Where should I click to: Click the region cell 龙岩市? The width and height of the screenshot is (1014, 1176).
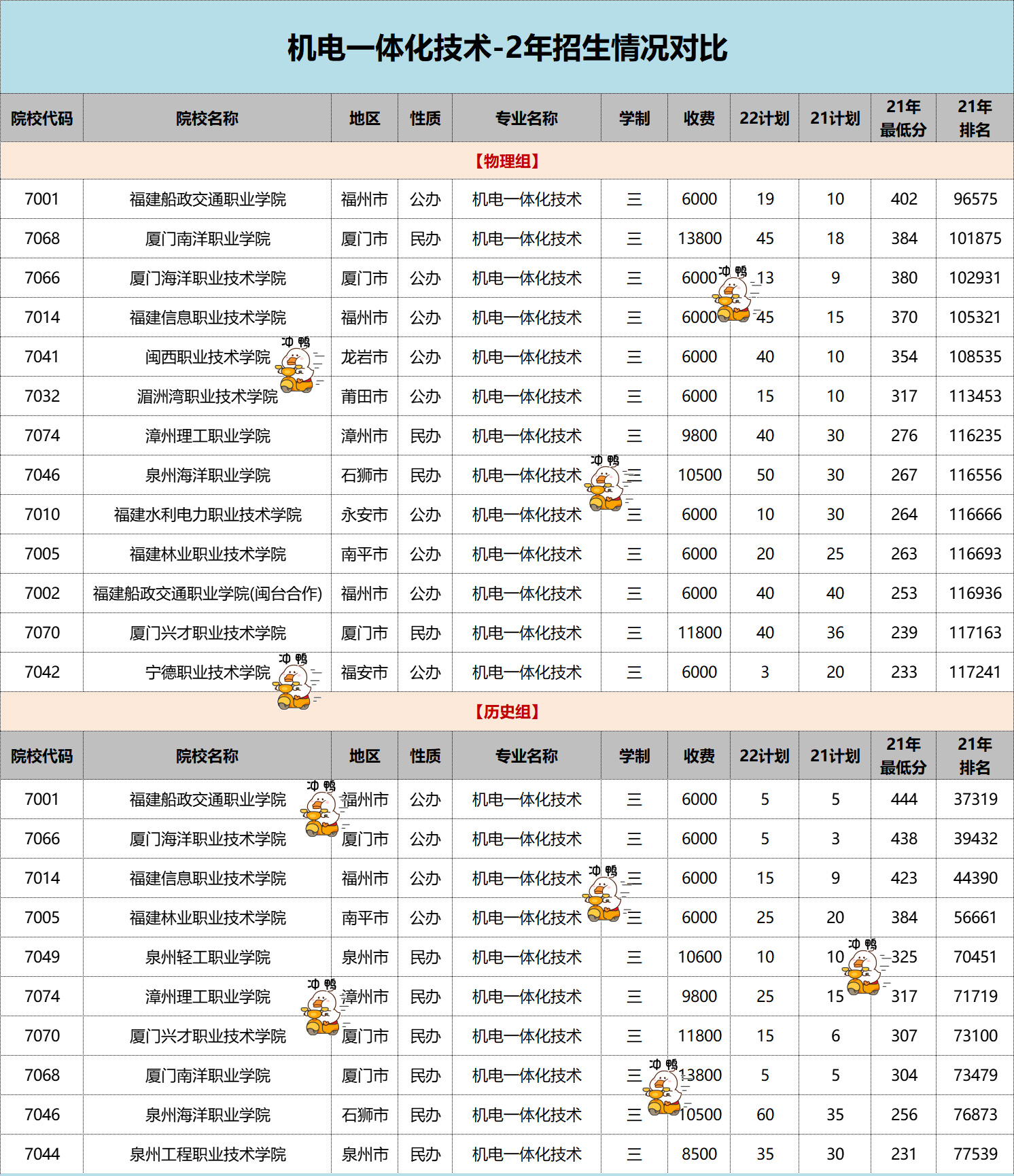pyautogui.click(x=364, y=357)
